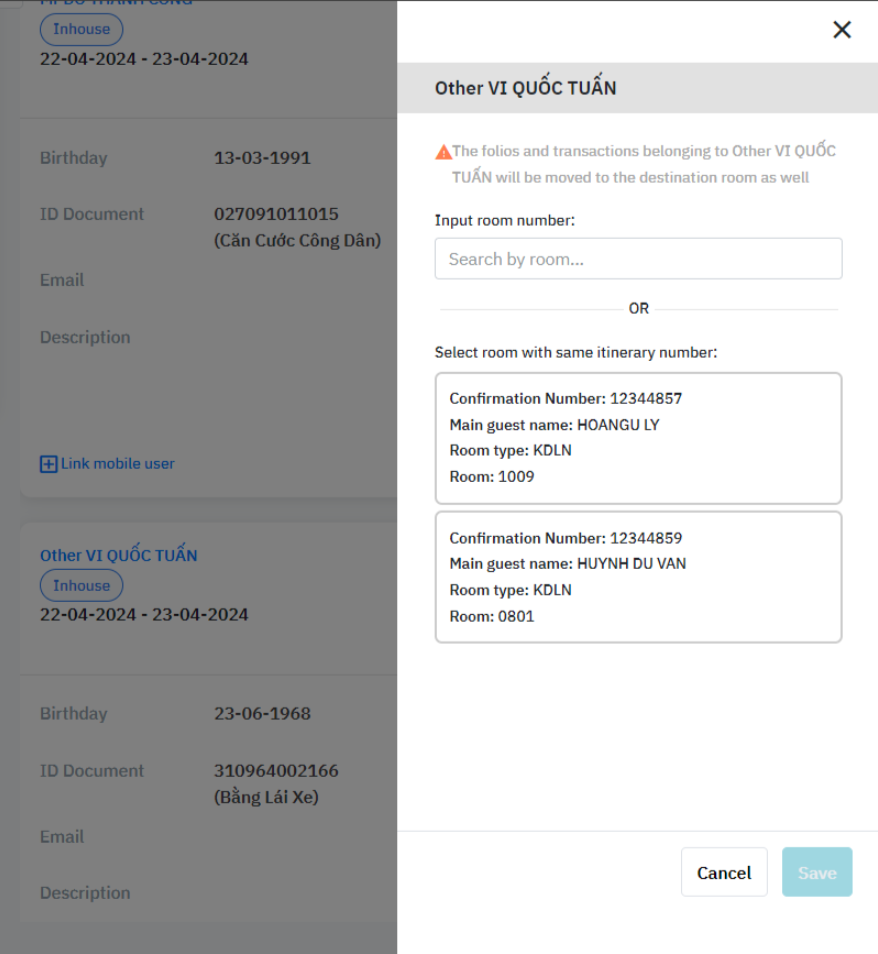Open the Link mobile user link
Image resolution: width=878 pixels, height=954 pixels.
click(117, 464)
